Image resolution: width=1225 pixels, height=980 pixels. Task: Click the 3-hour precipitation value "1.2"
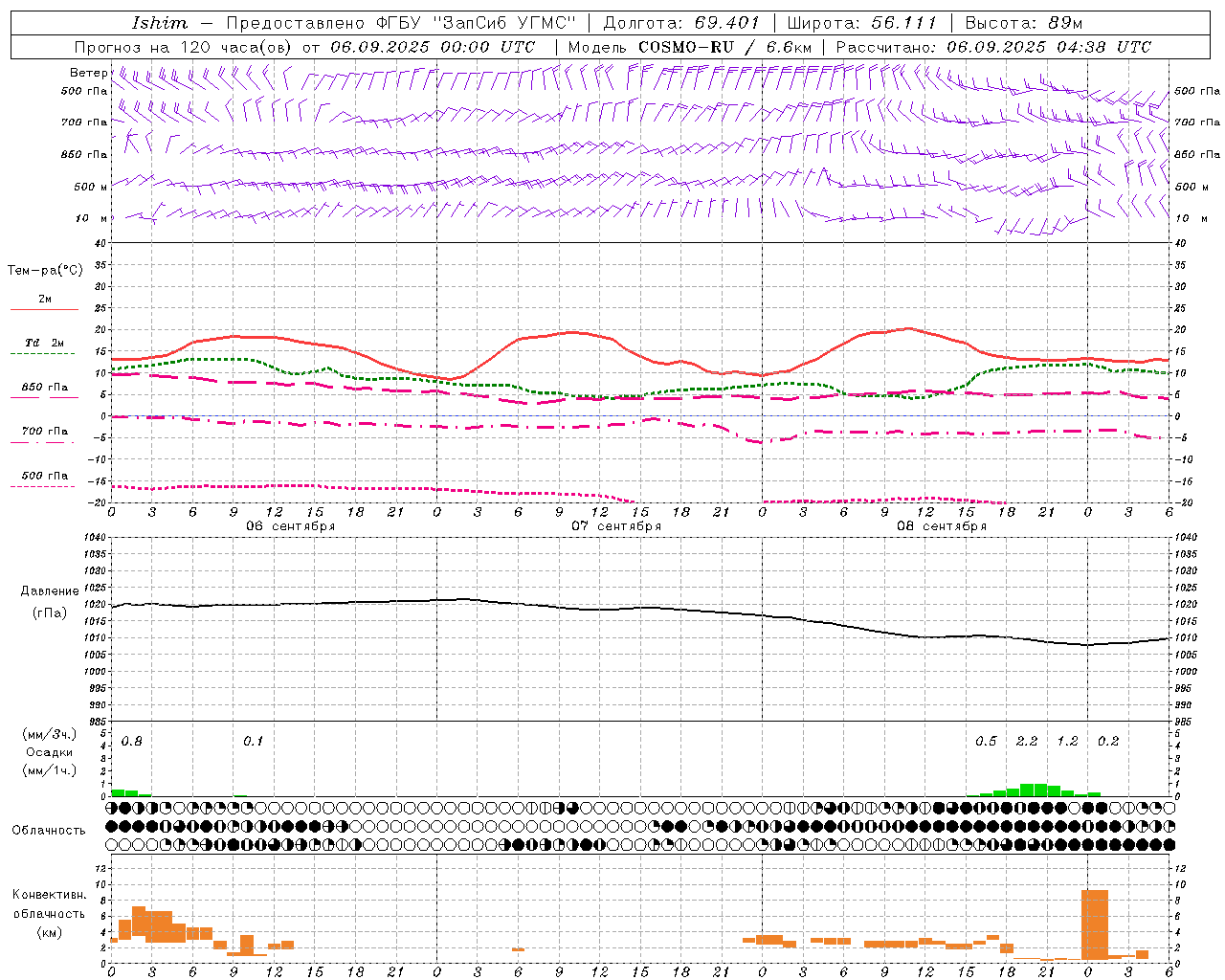[x=1067, y=741]
